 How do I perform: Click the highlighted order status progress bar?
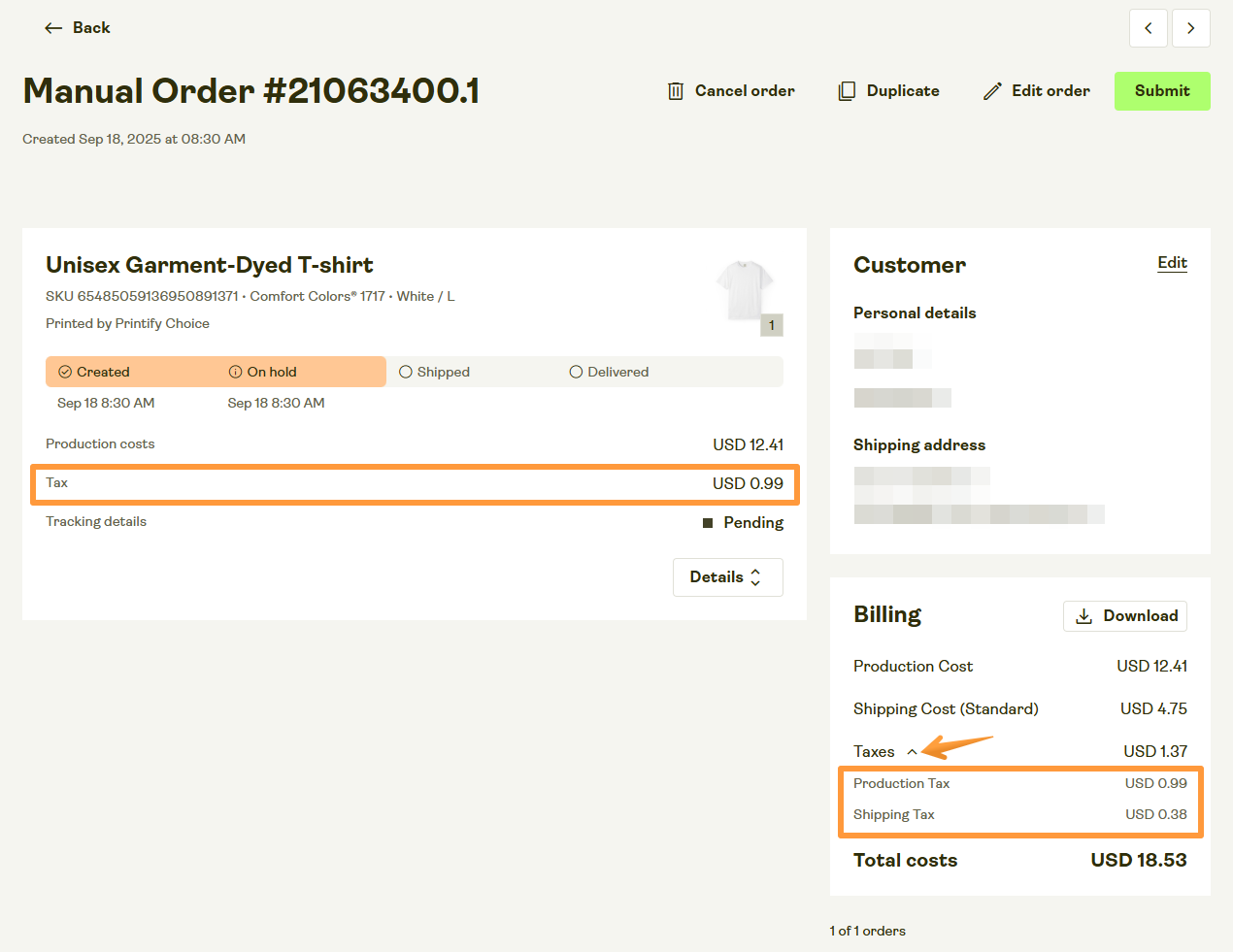tap(216, 372)
